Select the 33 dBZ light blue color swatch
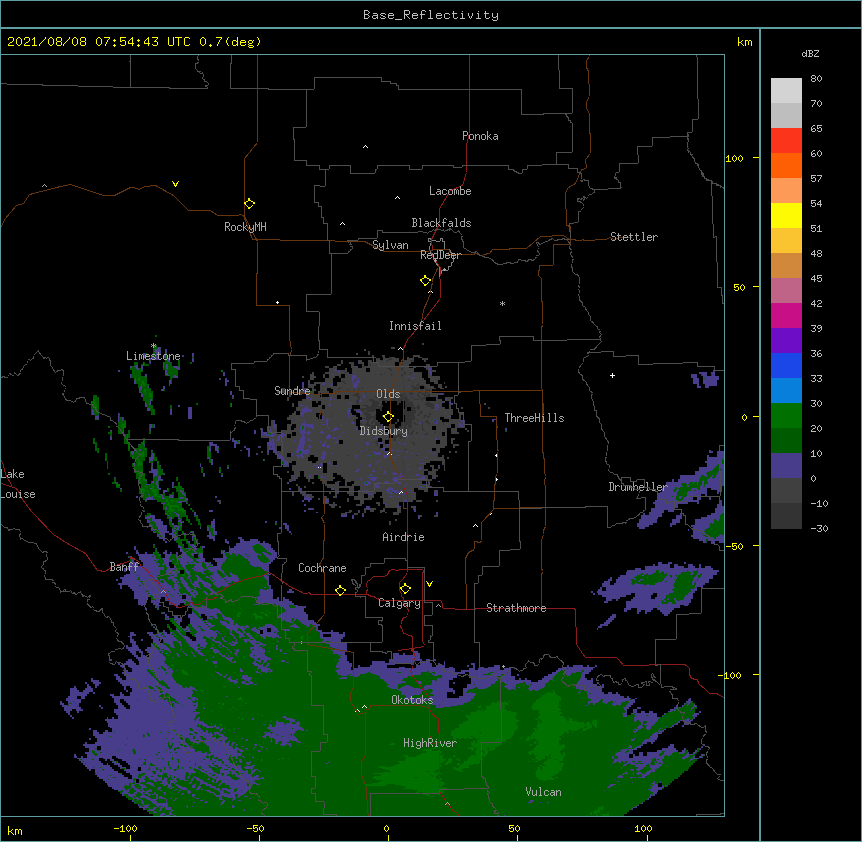 tap(786, 390)
